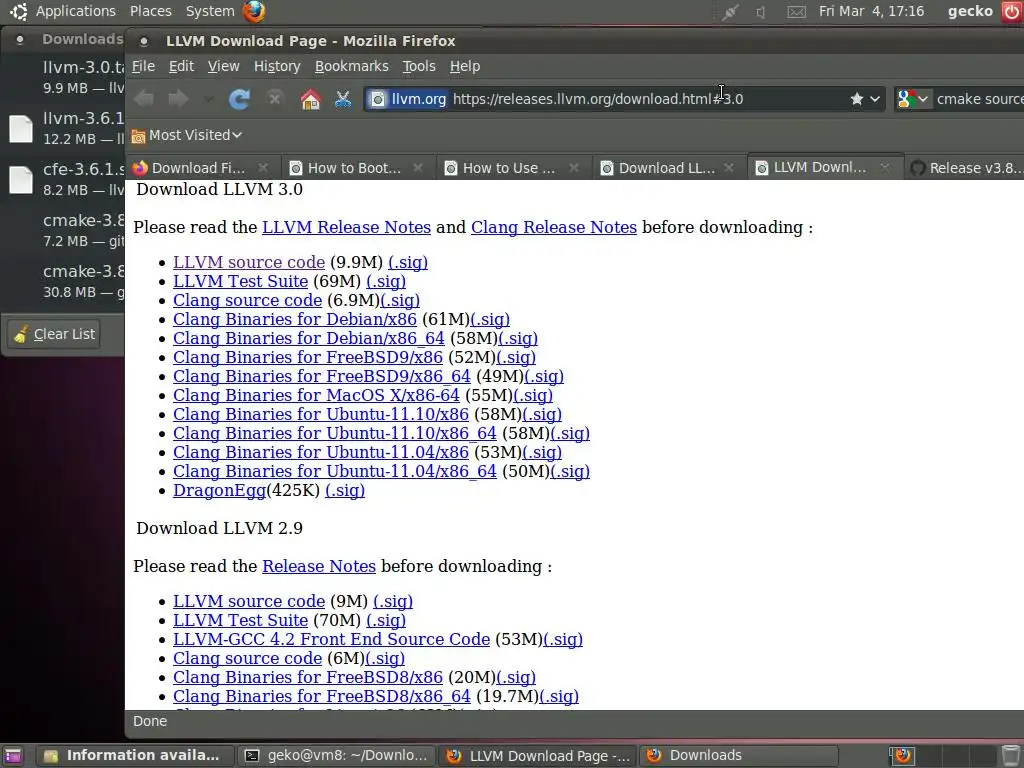This screenshot has height=768, width=1024.
Task: Open the File menu
Action: [x=143, y=66]
